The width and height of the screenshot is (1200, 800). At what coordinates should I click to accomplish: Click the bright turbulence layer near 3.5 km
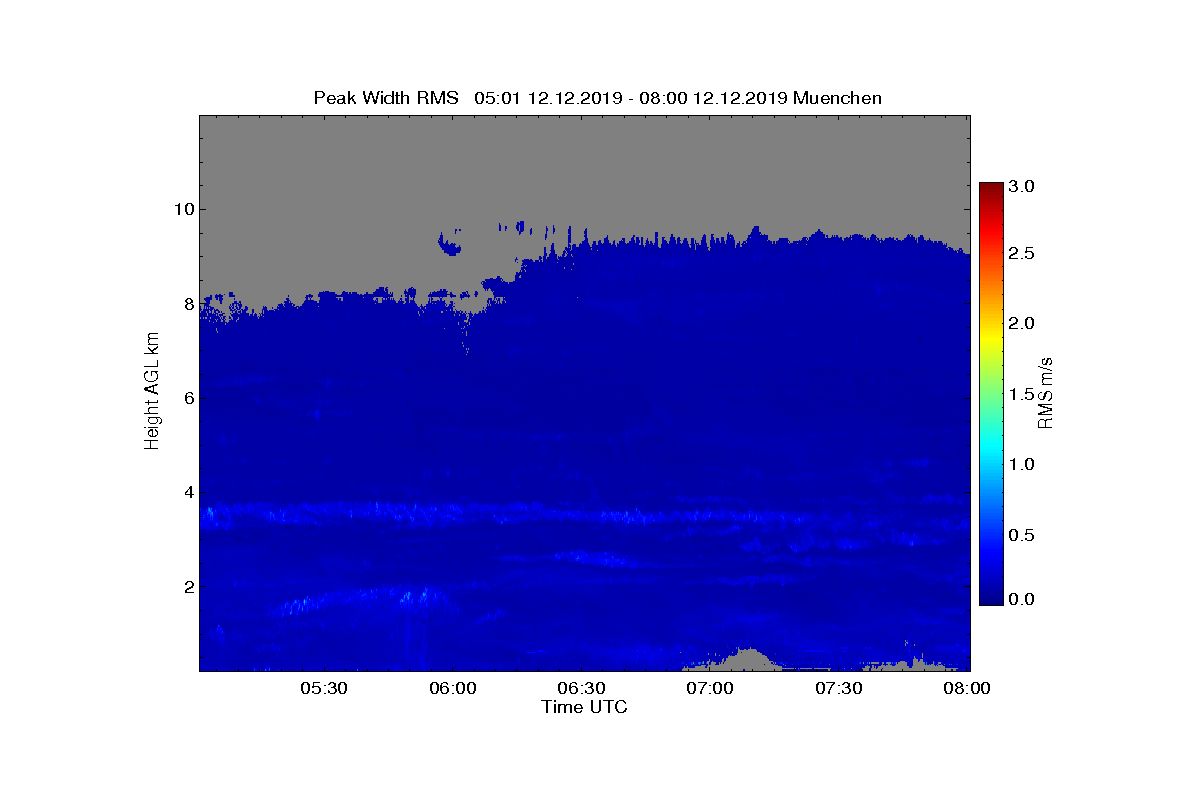click(585, 514)
